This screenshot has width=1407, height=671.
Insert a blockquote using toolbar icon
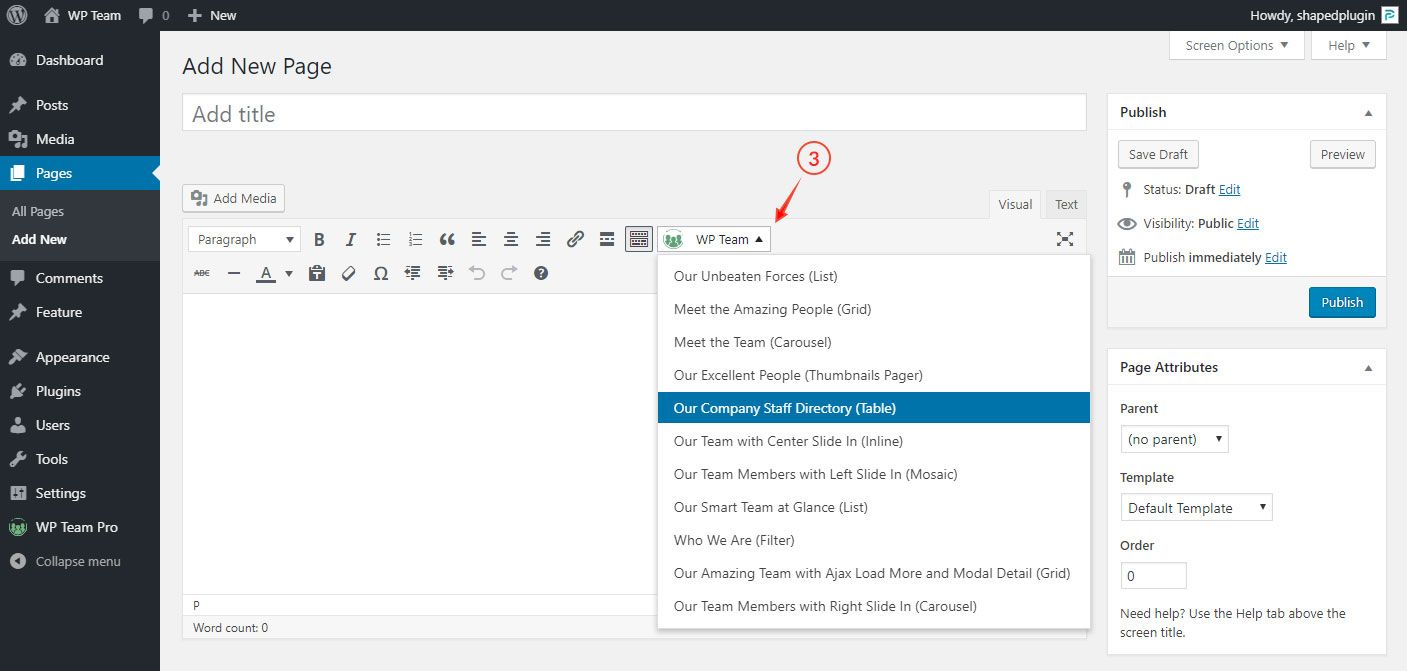click(447, 240)
